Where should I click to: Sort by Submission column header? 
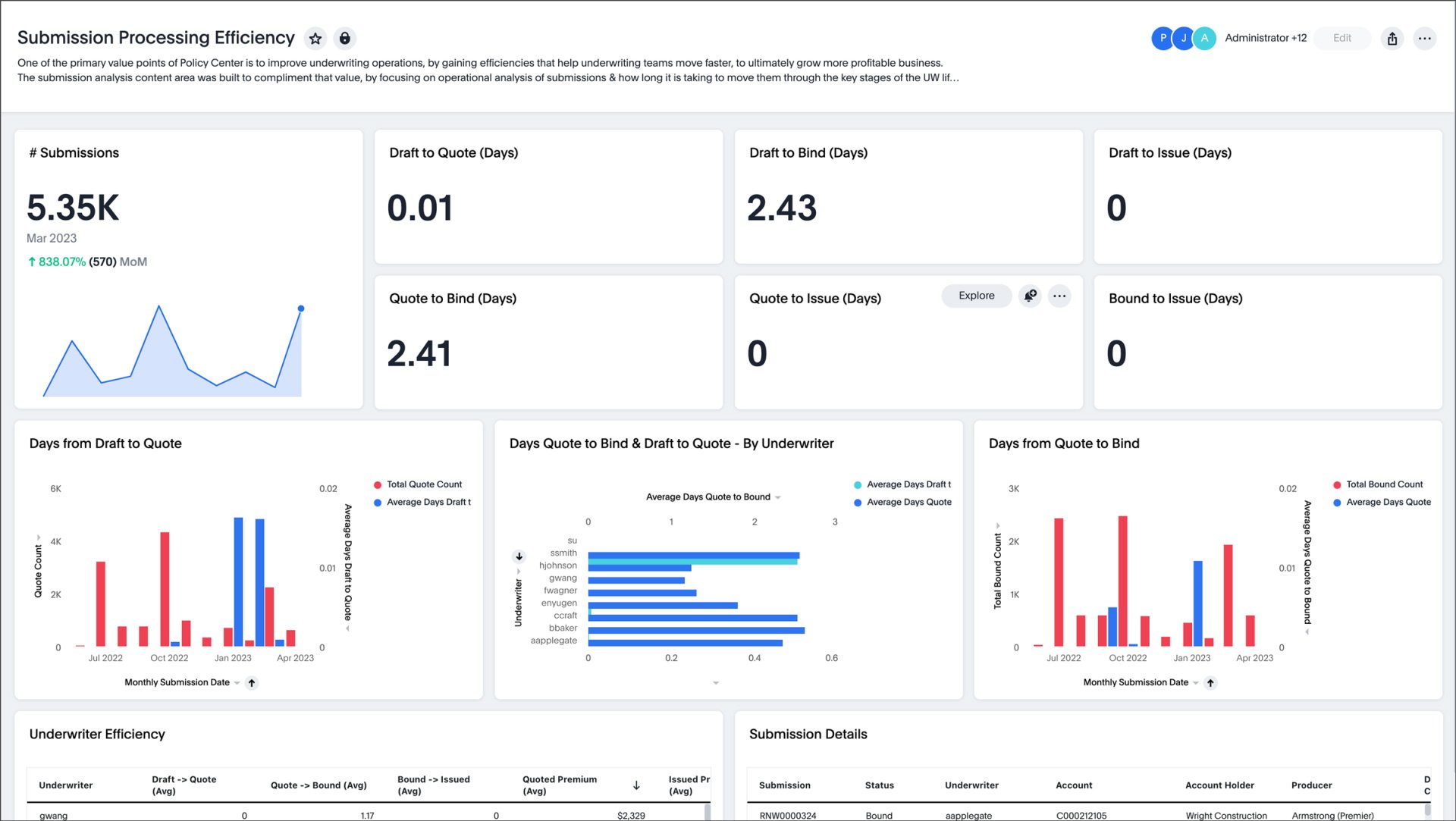click(785, 785)
